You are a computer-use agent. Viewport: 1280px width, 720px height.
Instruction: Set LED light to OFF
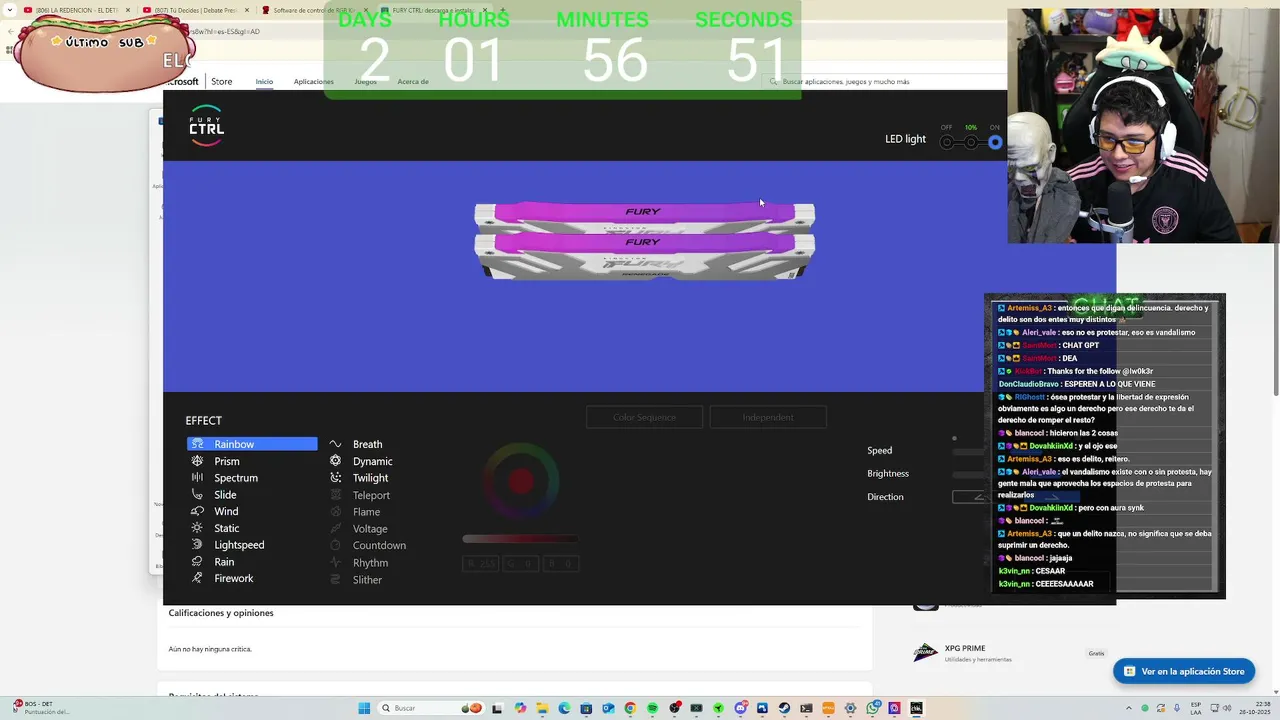pos(946,142)
